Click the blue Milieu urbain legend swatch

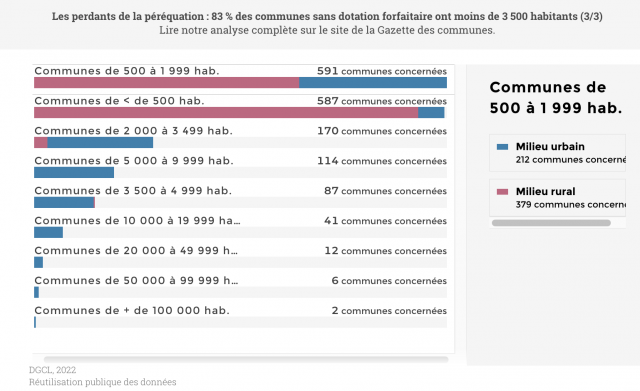tap(502, 147)
